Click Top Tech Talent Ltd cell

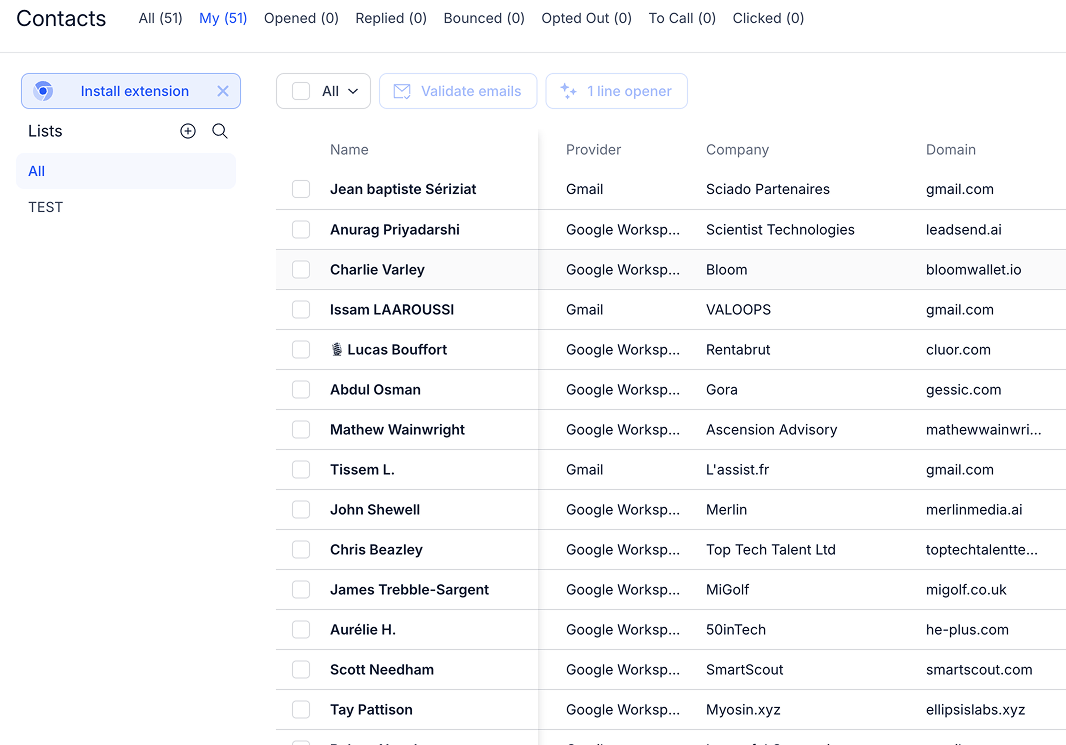pyautogui.click(x=771, y=549)
